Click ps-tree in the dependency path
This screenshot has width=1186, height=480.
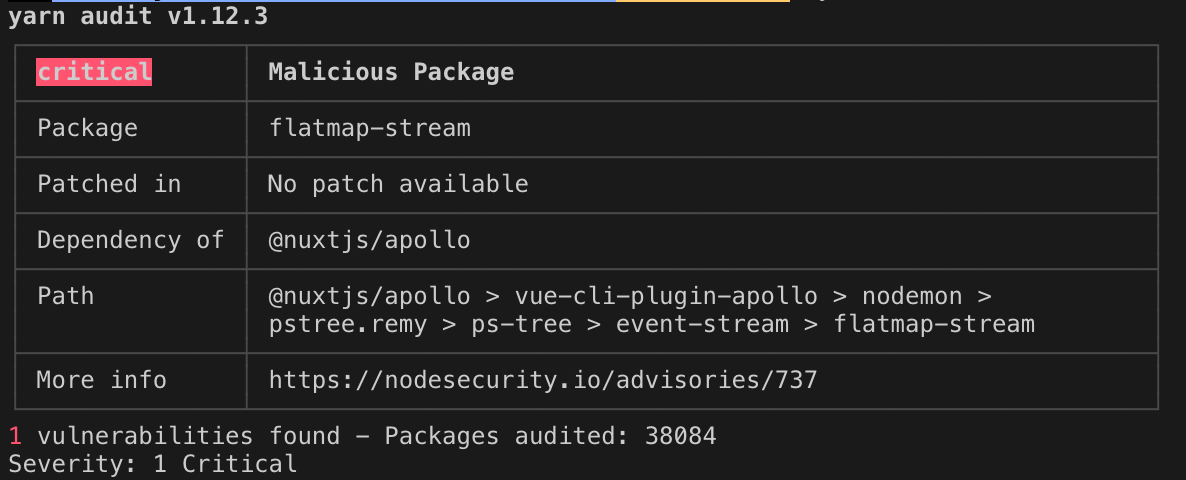coord(521,324)
